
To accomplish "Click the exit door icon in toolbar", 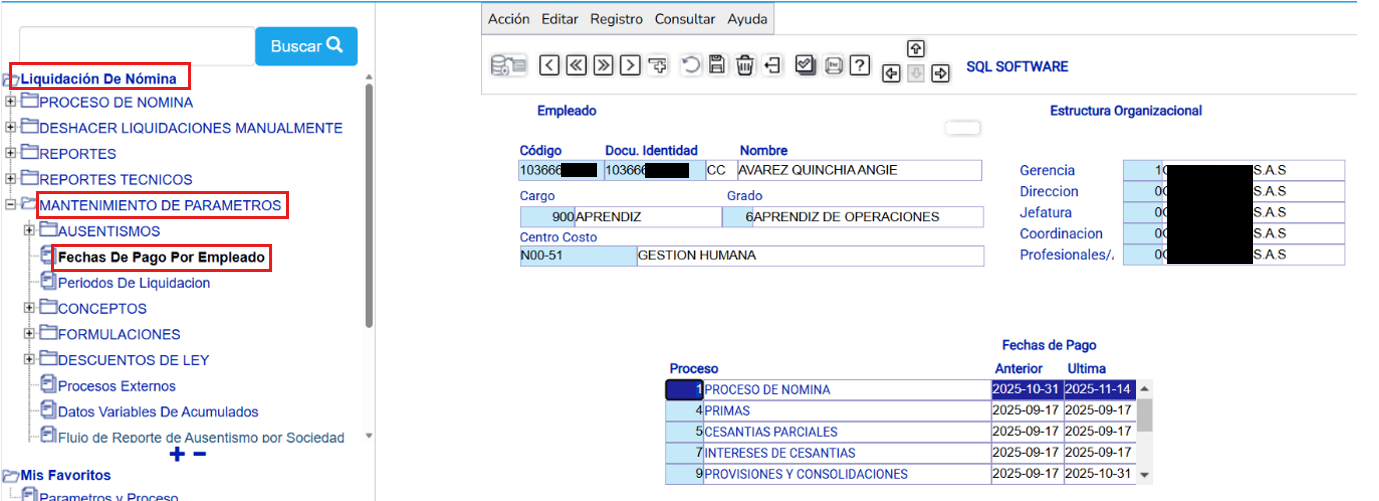I will (x=772, y=66).
